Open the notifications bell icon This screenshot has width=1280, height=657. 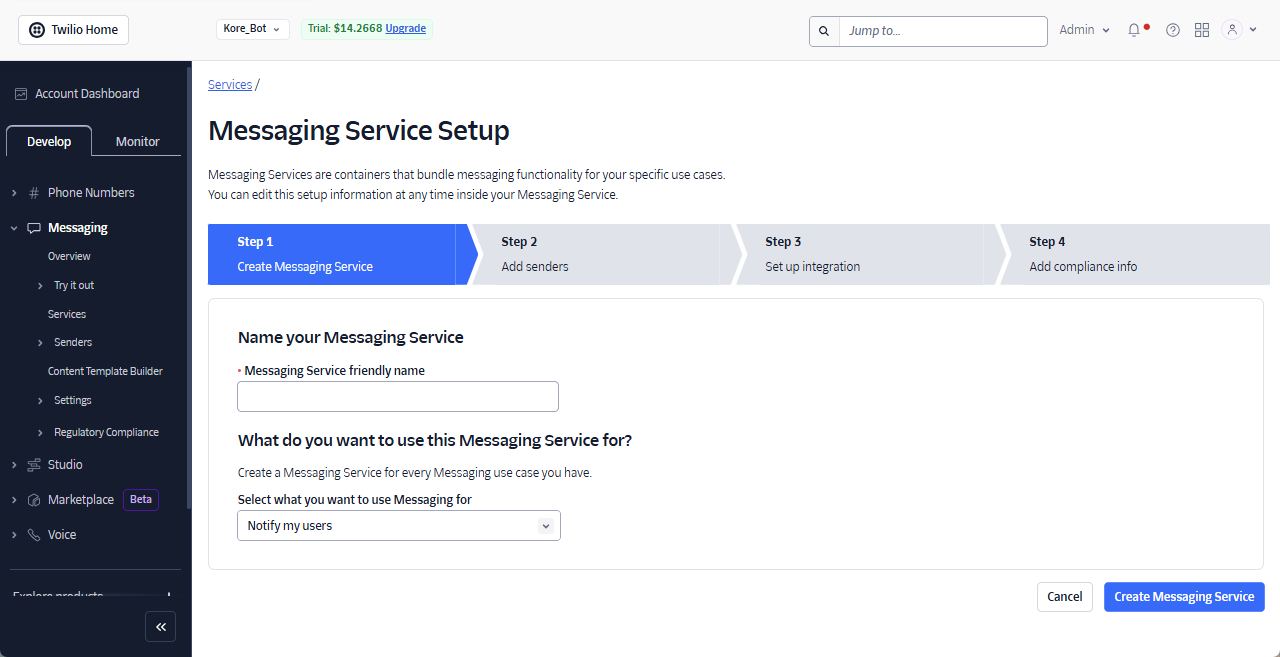(1134, 30)
